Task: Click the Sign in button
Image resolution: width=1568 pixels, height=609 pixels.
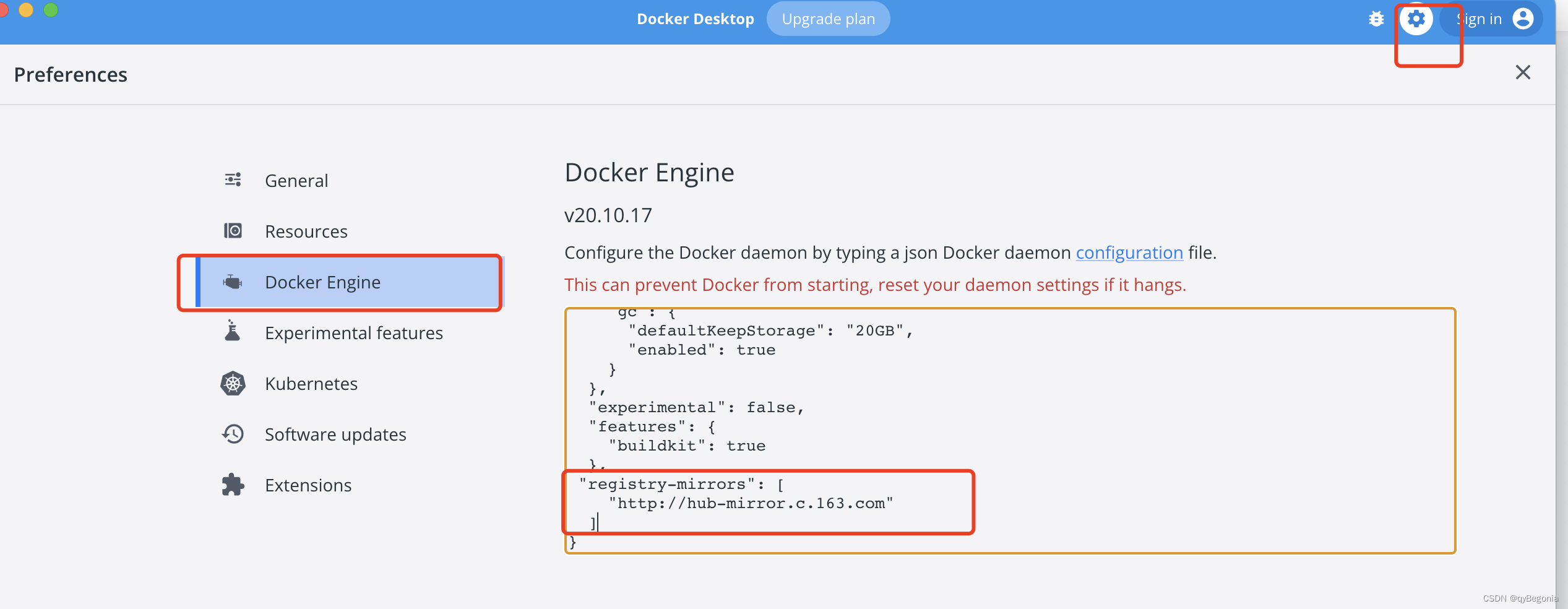Action: pyautogui.click(x=1491, y=19)
